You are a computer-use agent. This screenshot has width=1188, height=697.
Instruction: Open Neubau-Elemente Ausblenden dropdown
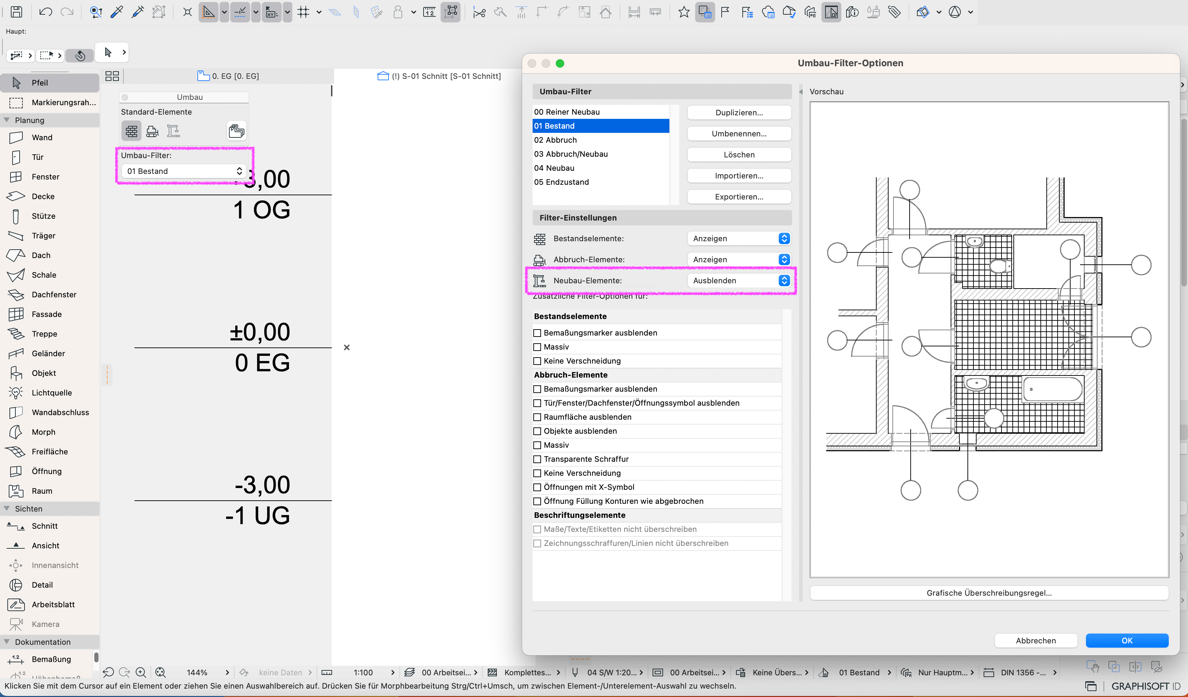(x=739, y=280)
